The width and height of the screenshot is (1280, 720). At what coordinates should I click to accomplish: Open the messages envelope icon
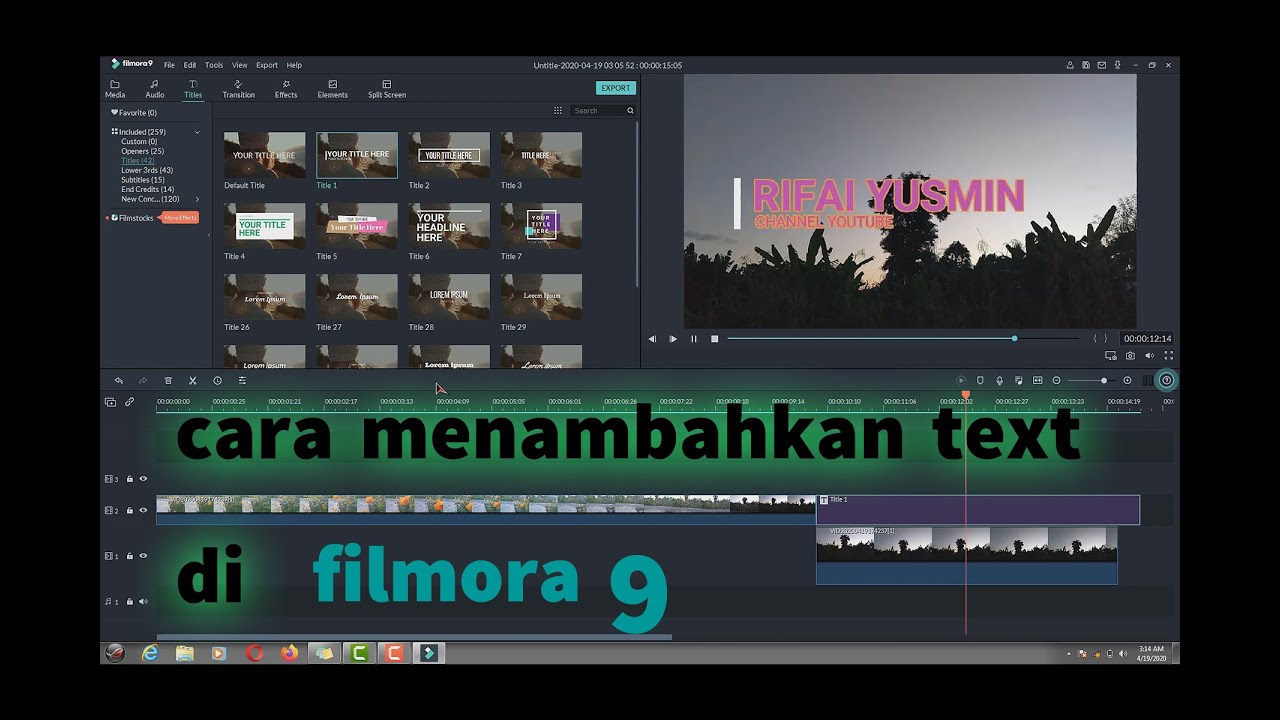[x=1101, y=65]
